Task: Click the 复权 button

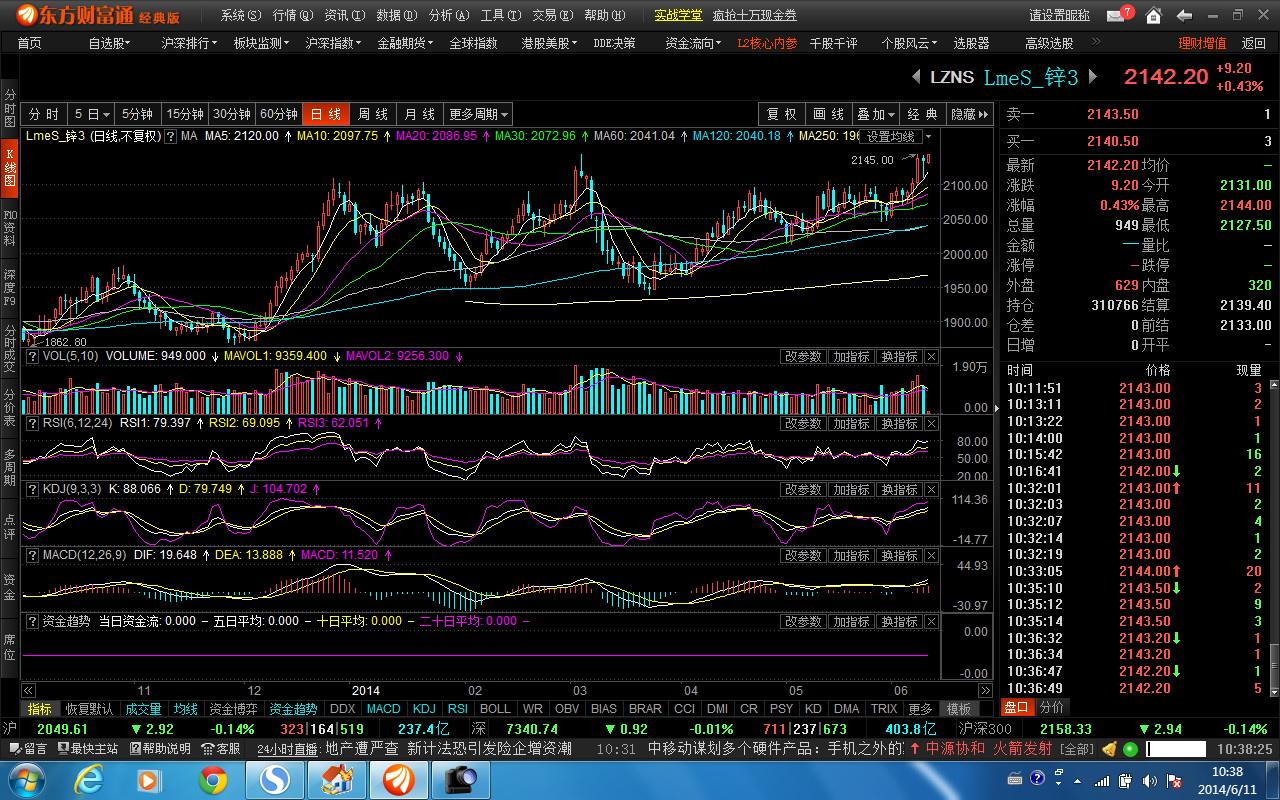Action: 782,114
